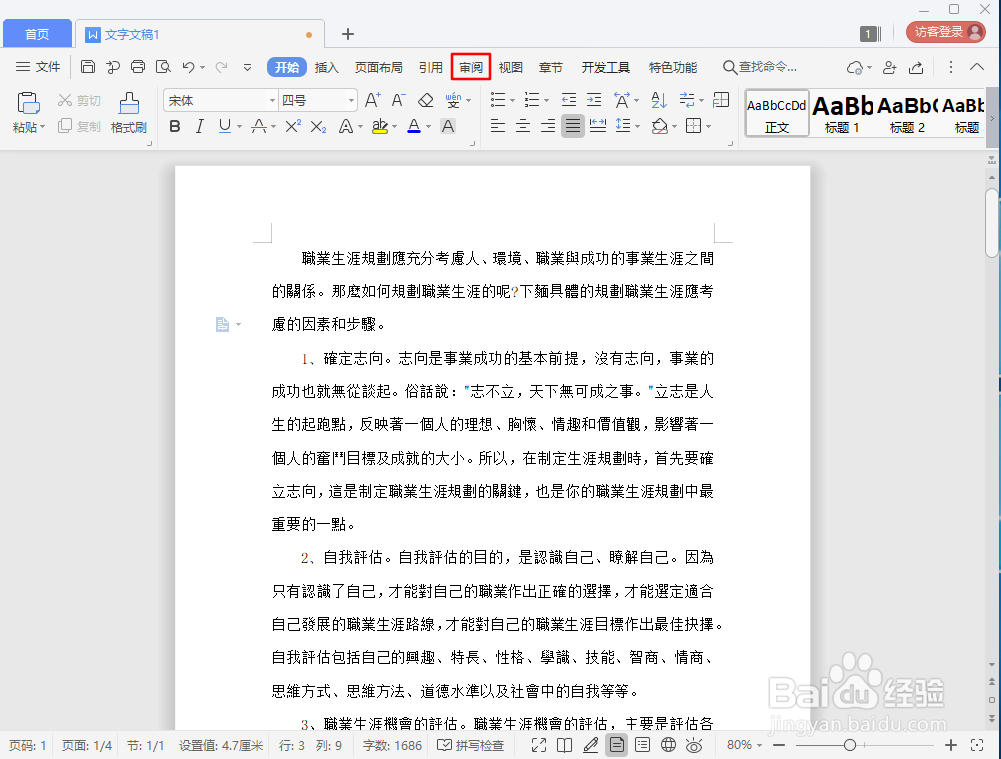The width and height of the screenshot is (1001, 759).
Task: Open full screen mode icon in status bar
Action: click(539, 745)
